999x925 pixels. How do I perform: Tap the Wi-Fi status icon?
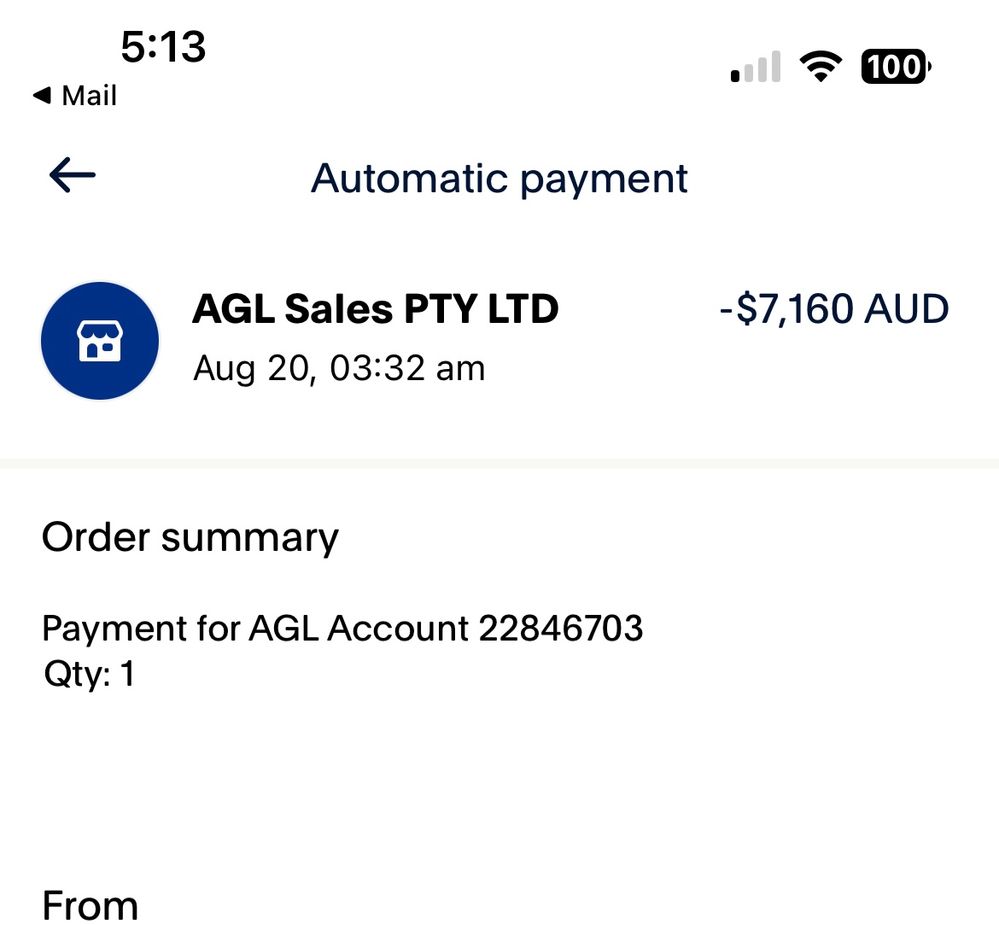(820, 68)
